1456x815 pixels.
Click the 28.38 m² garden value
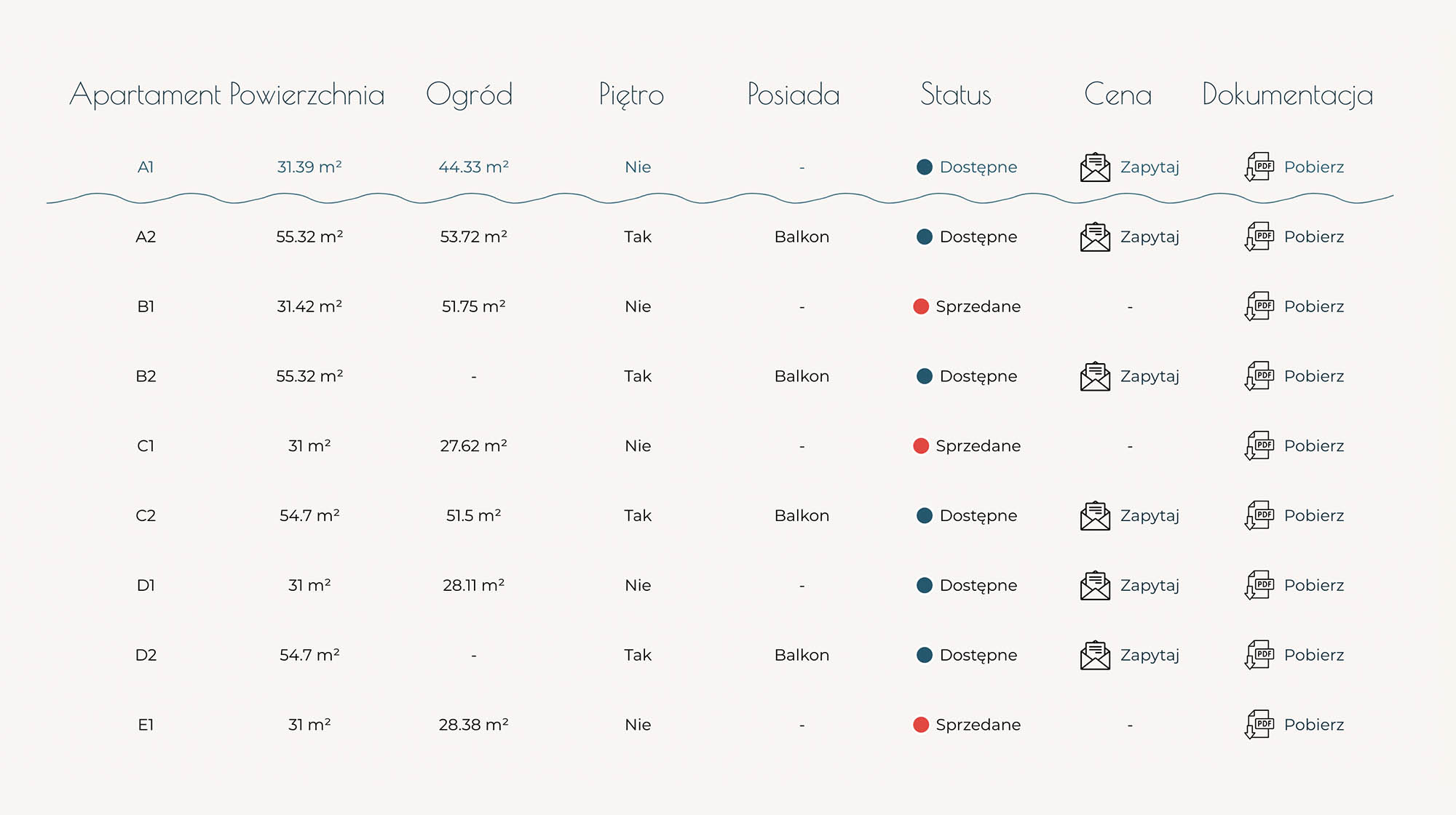tap(473, 725)
